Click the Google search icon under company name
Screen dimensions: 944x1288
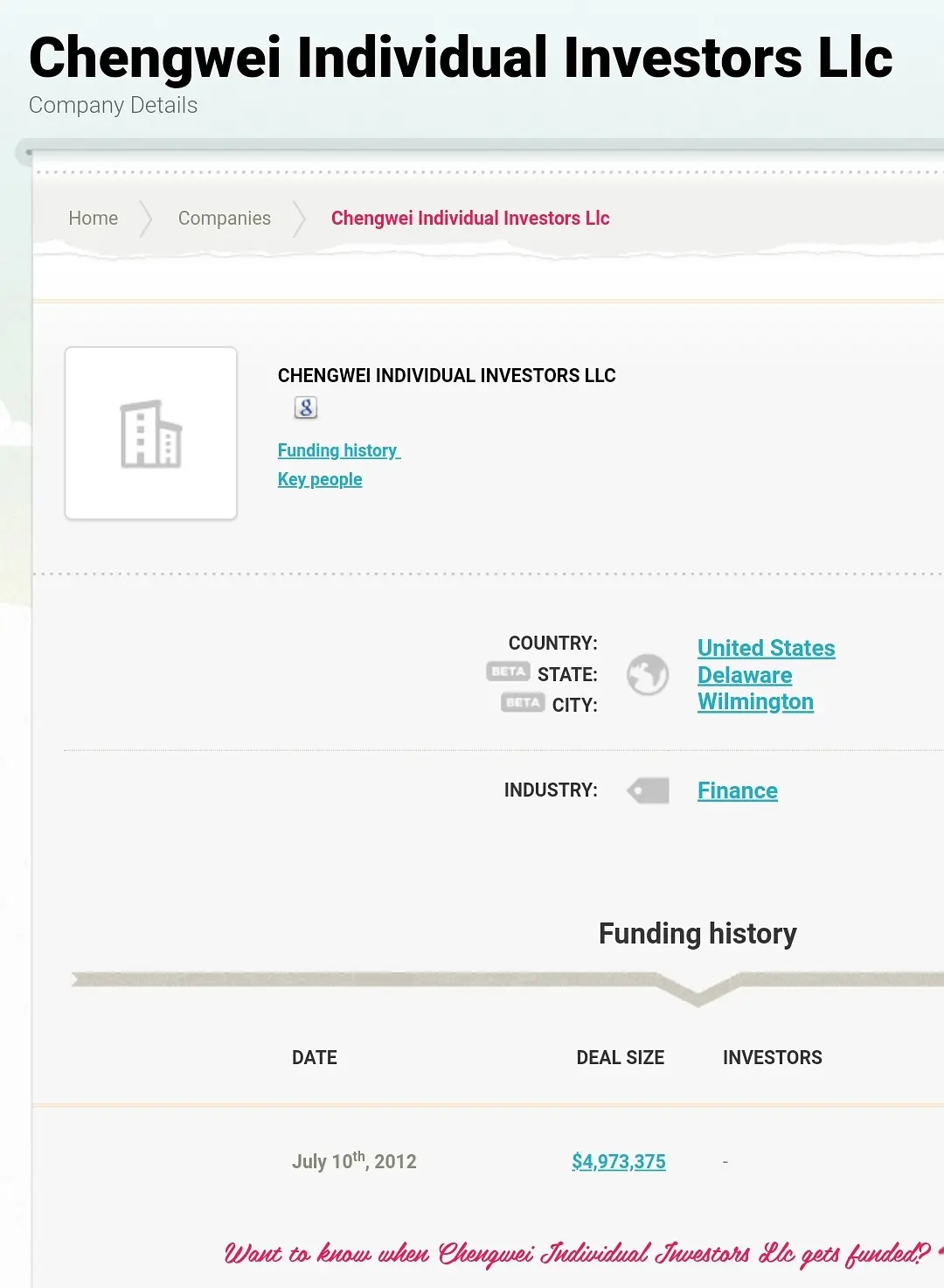(305, 407)
